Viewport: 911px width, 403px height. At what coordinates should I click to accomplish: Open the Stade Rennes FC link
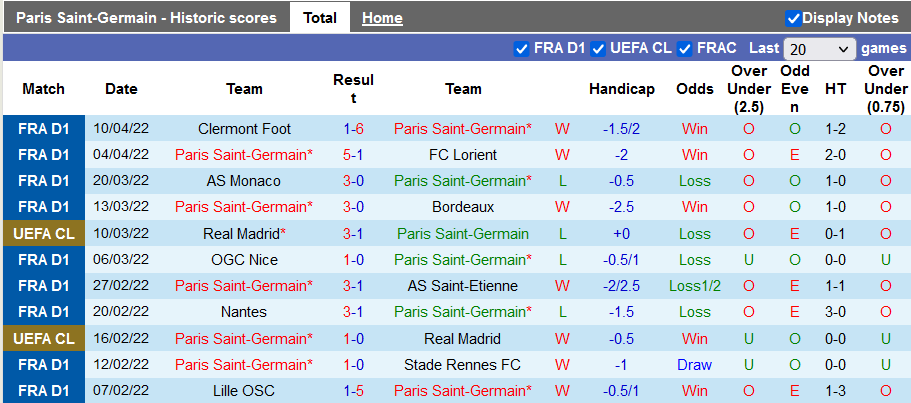(462, 365)
